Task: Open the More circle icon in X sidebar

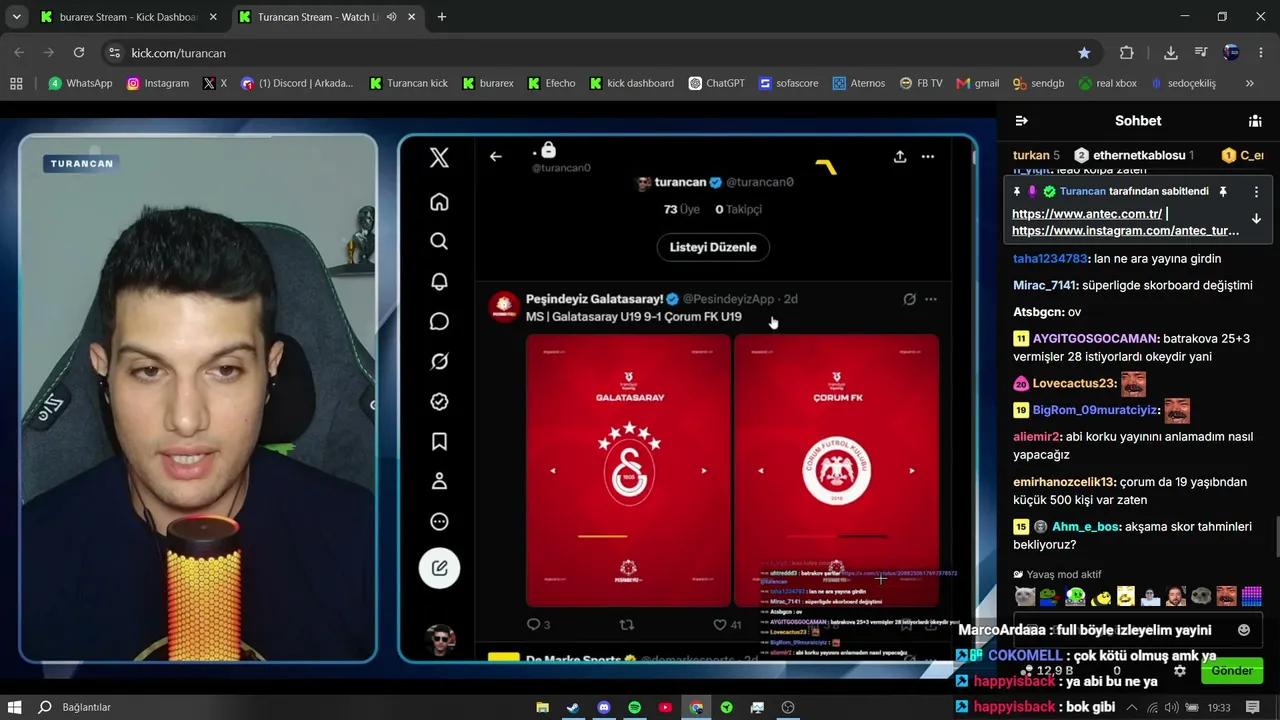Action: point(439,521)
